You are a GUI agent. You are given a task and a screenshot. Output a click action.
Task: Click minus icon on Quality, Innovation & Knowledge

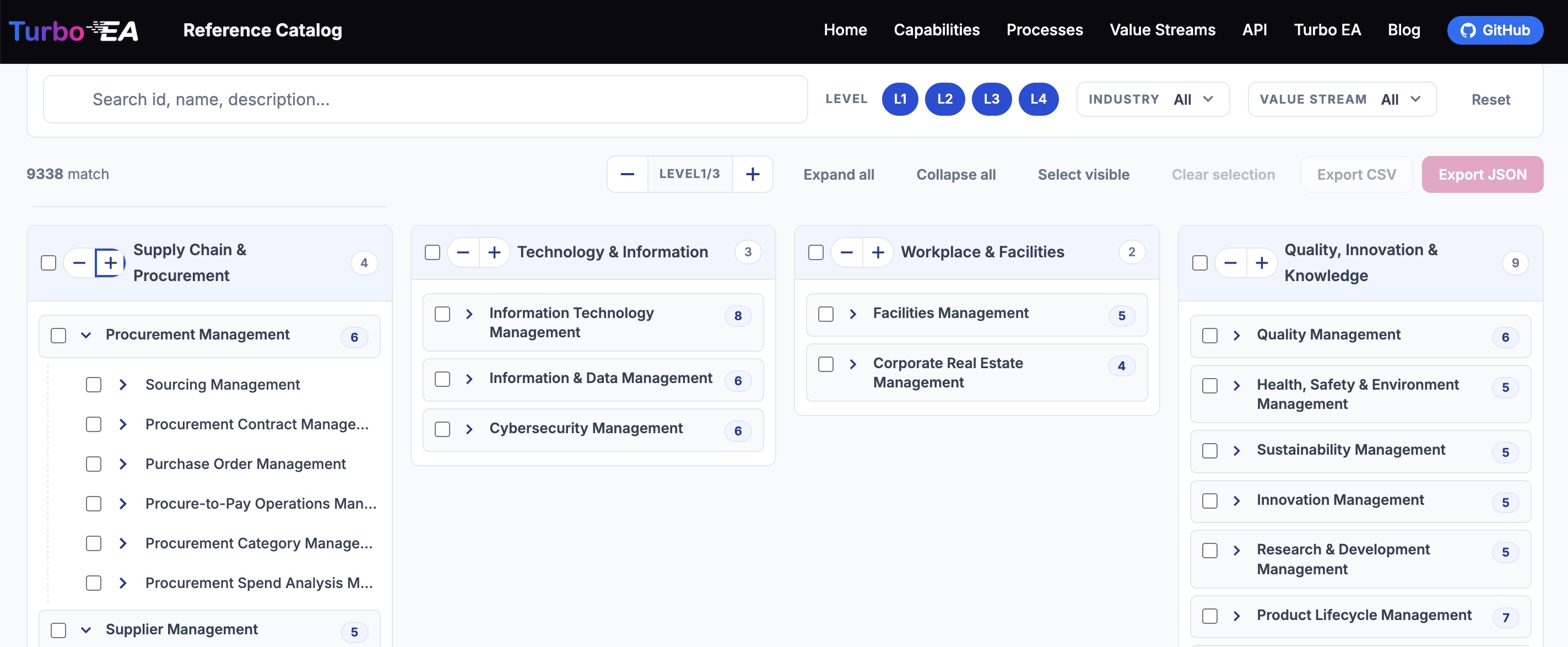(1230, 263)
